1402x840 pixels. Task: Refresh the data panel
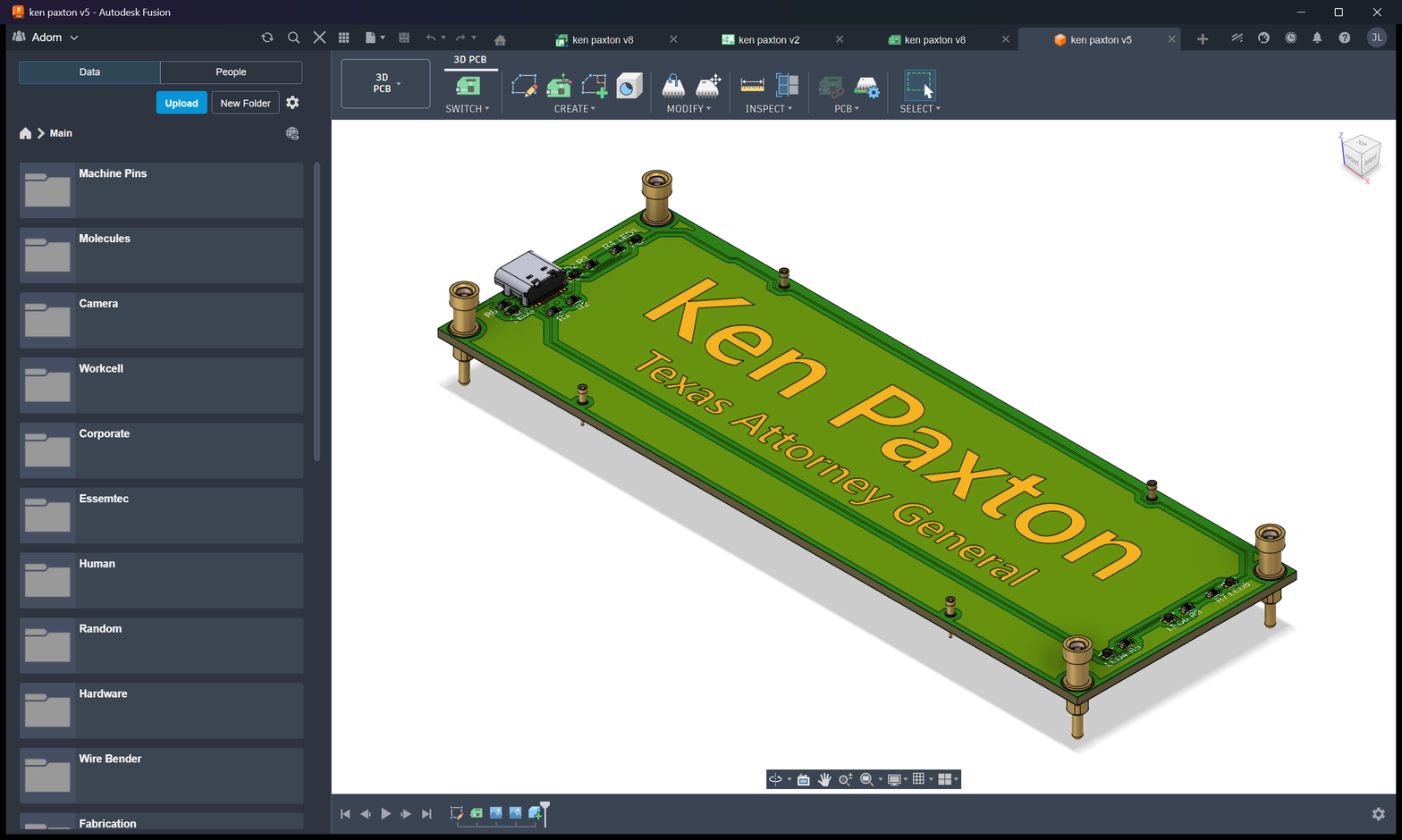click(x=266, y=38)
